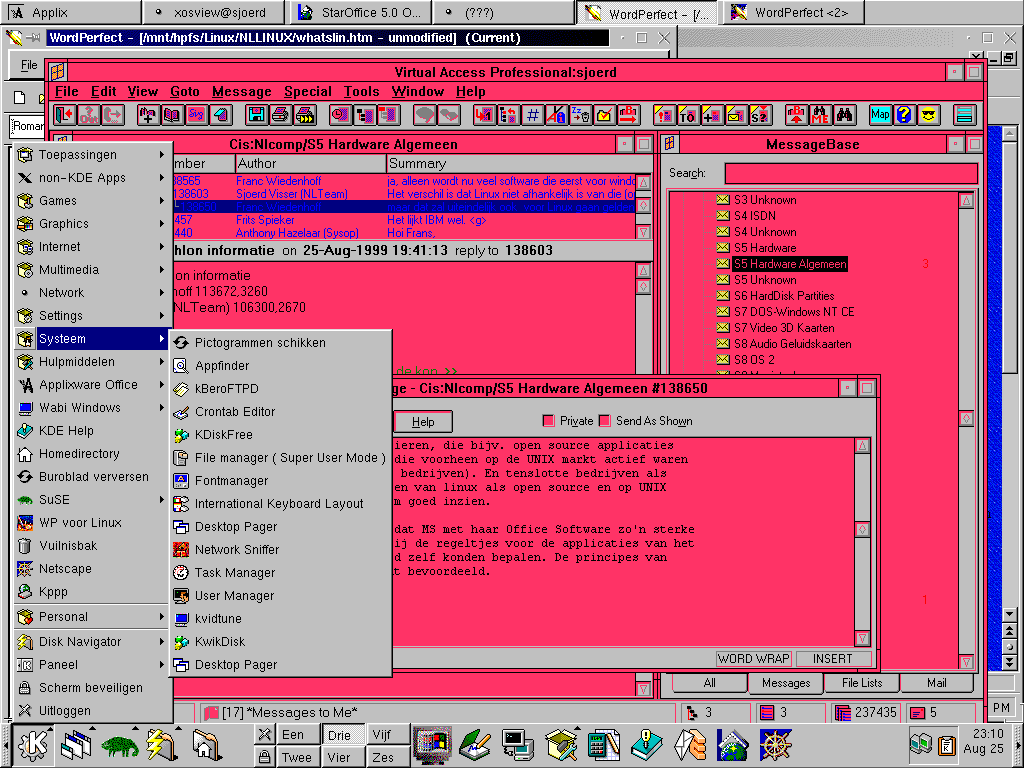Viewport: 1024px width, 768px height.
Task: Click the blue question mark help icon
Action: pyautogui.click(x=904, y=115)
